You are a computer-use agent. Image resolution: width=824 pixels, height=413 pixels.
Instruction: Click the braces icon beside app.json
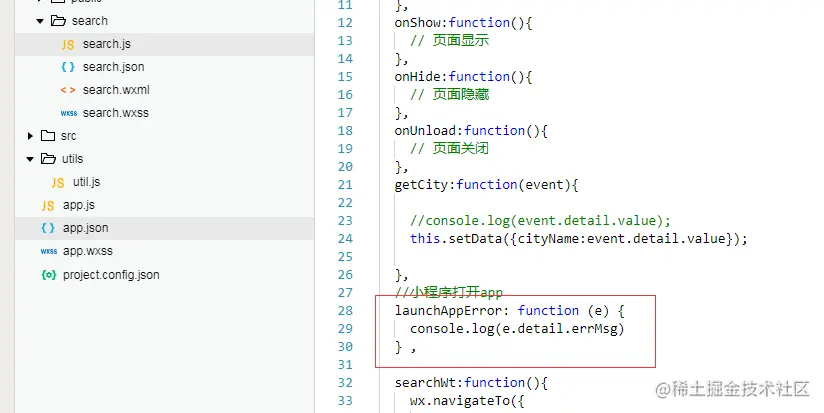[48, 228]
